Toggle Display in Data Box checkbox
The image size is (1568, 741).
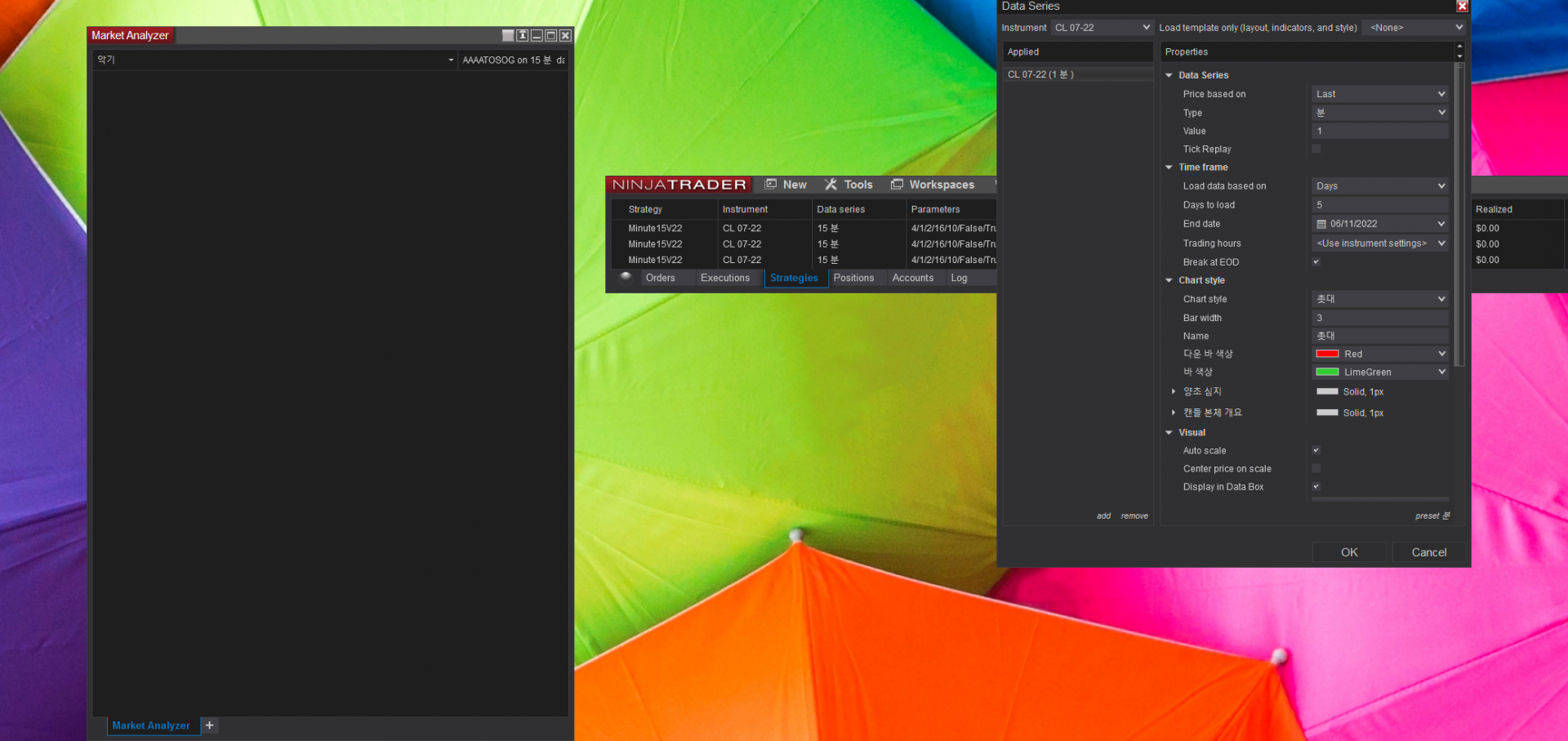coord(1316,487)
